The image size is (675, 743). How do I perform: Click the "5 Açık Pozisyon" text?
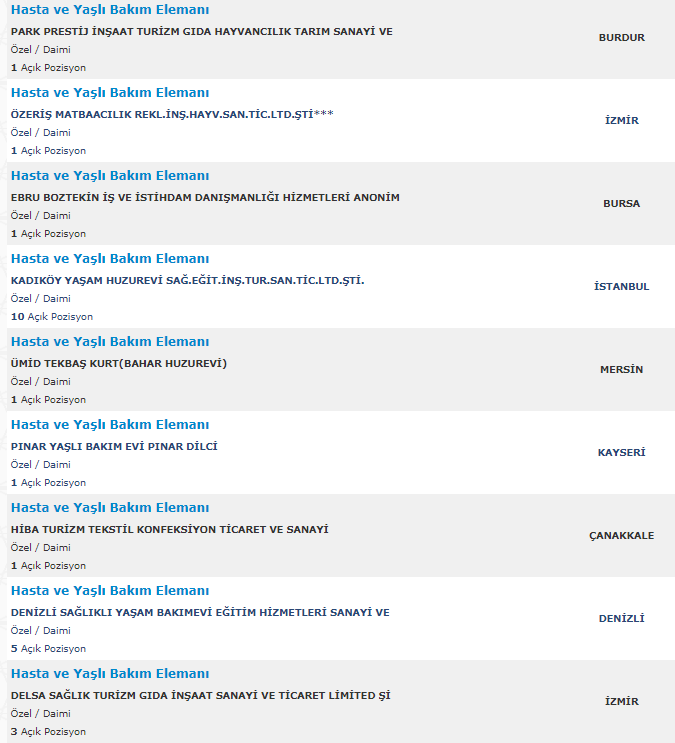(x=48, y=648)
